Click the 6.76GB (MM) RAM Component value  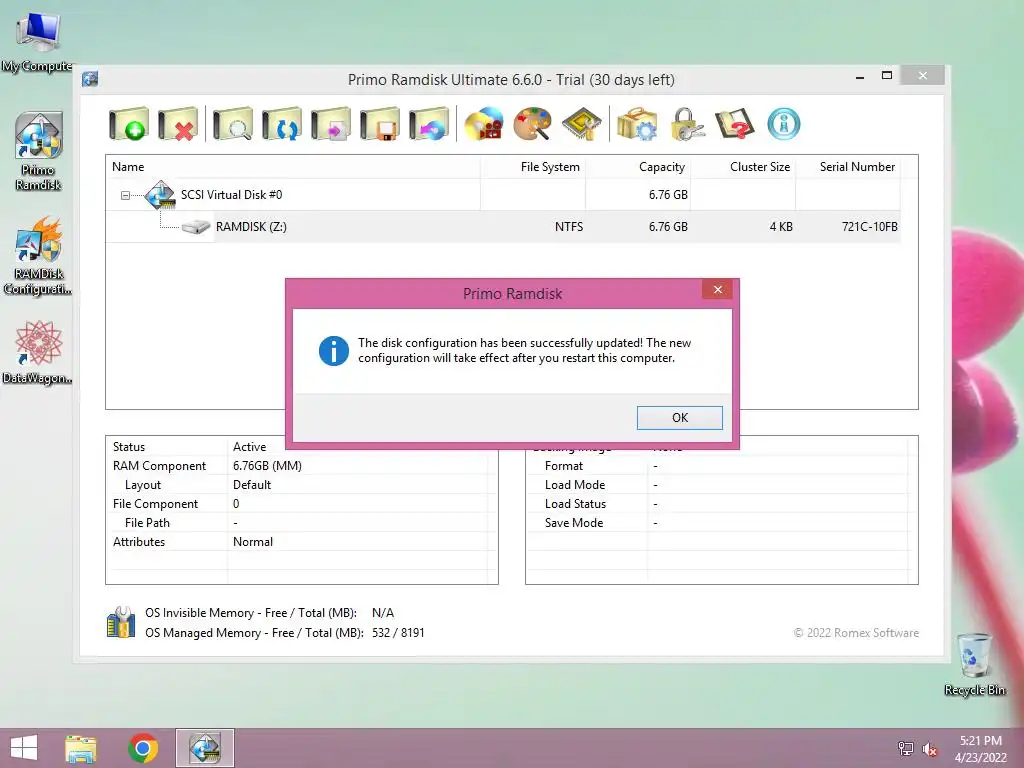tap(267, 466)
